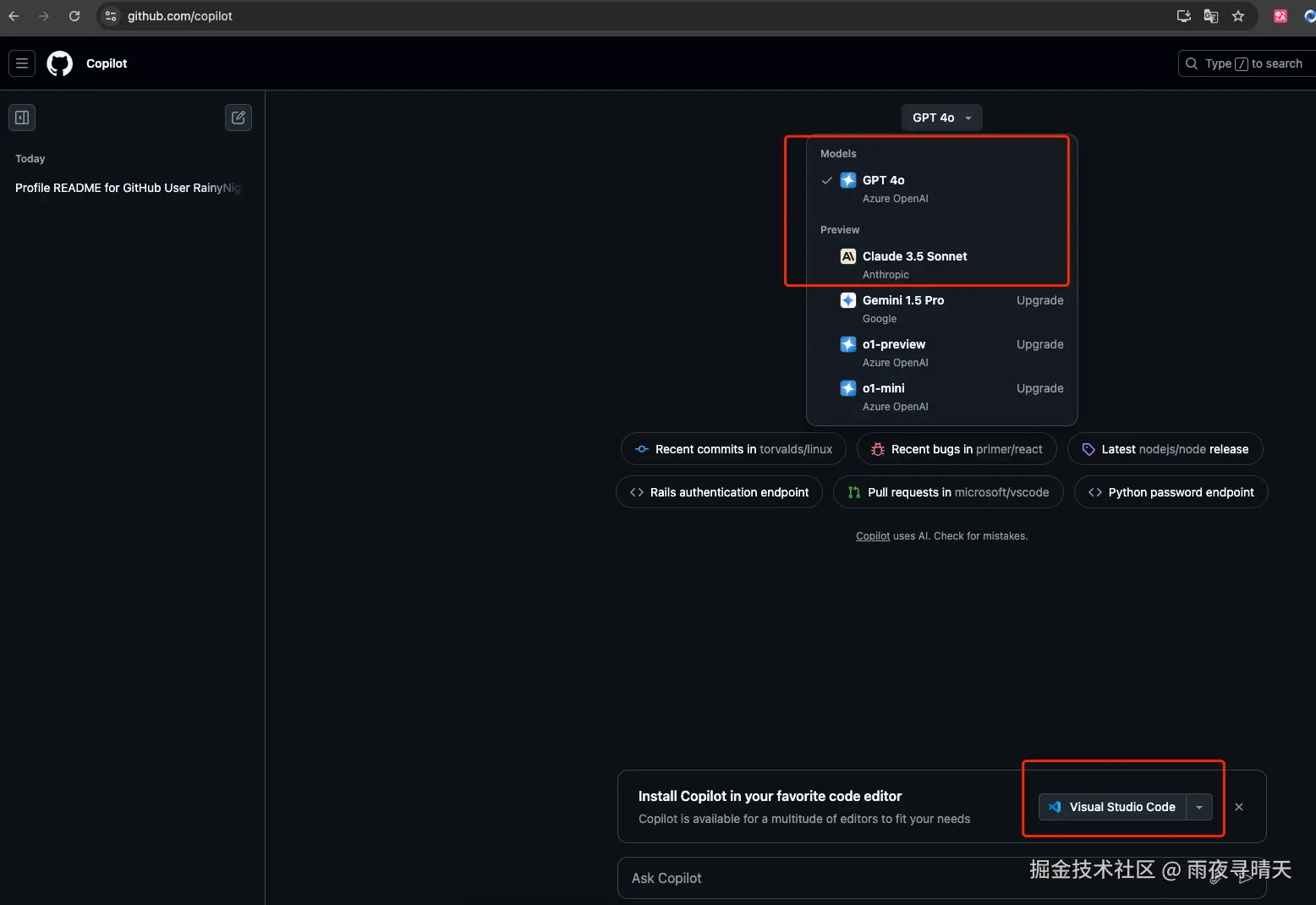Open the GitHub hamburger navigation menu
The width and height of the screenshot is (1316, 905).
point(22,63)
